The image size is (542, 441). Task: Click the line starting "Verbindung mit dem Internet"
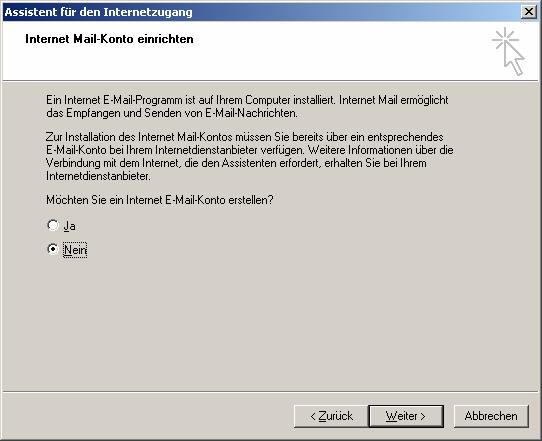point(236,163)
